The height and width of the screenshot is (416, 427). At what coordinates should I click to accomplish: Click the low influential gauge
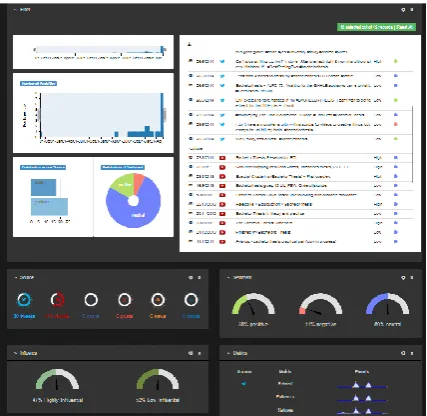tap(158, 379)
